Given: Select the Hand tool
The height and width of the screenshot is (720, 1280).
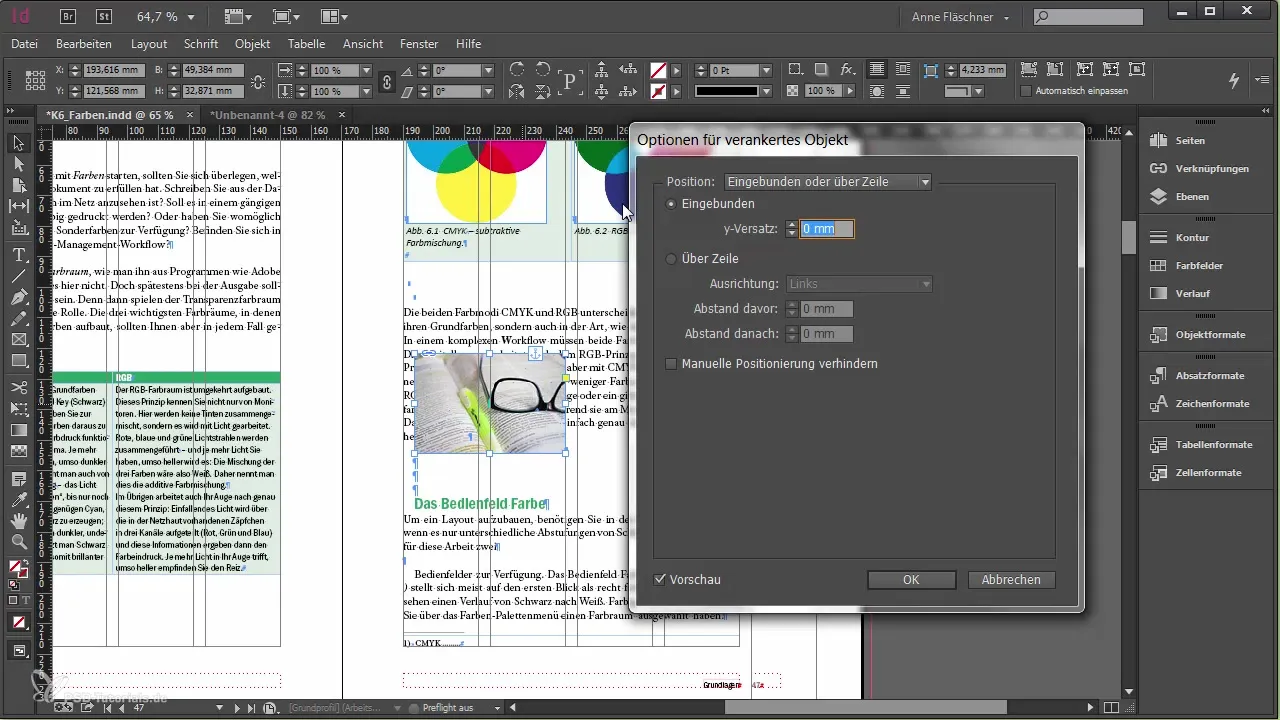Looking at the screenshot, I should tap(18, 521).
